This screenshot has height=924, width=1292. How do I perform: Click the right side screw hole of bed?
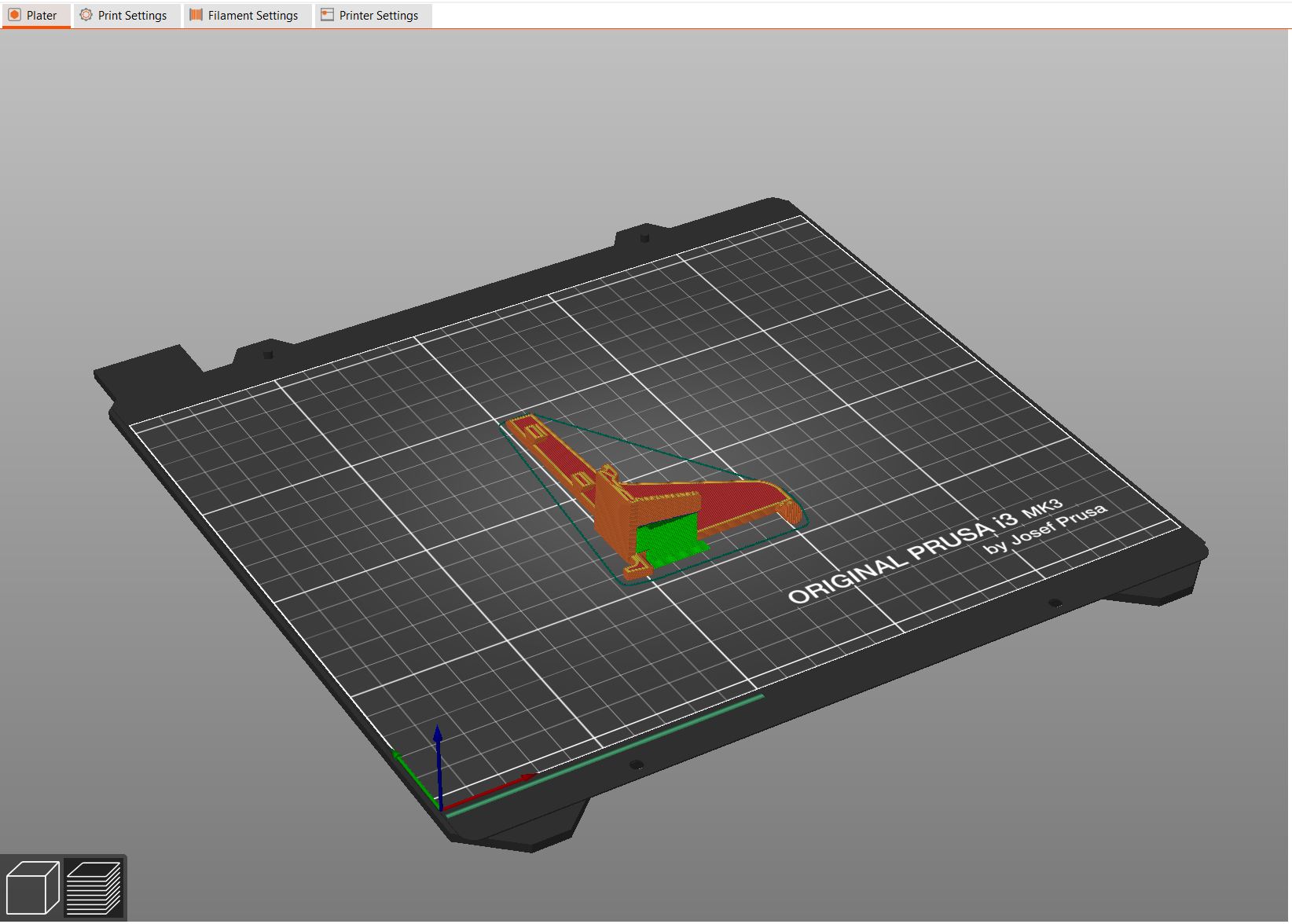[x=1055, y=603]
